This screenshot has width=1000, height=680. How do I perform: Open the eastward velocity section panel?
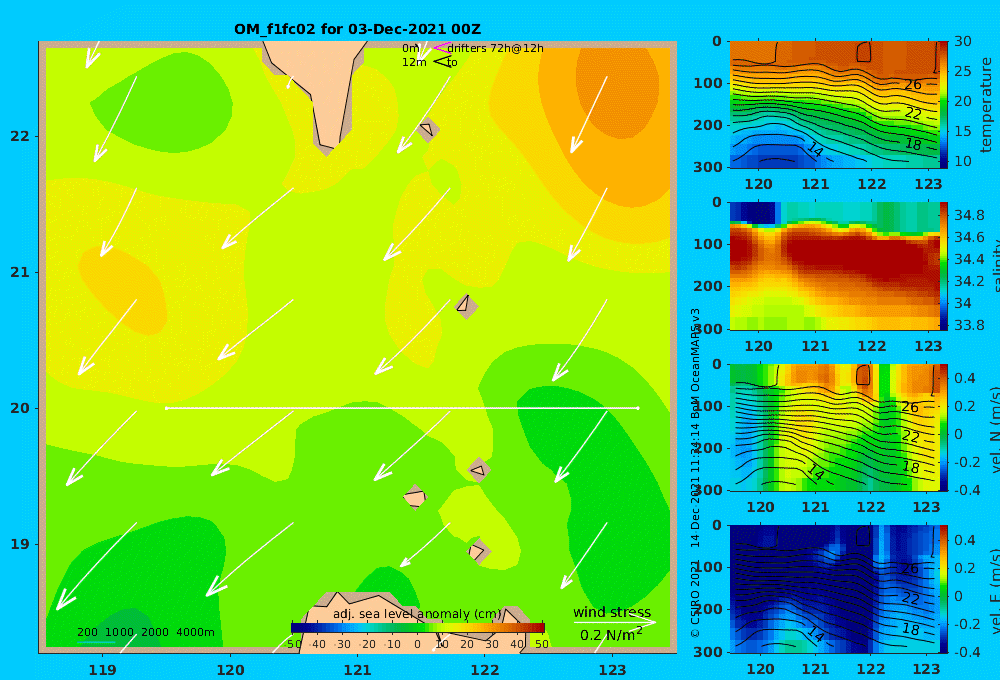(x=834, y=589)
